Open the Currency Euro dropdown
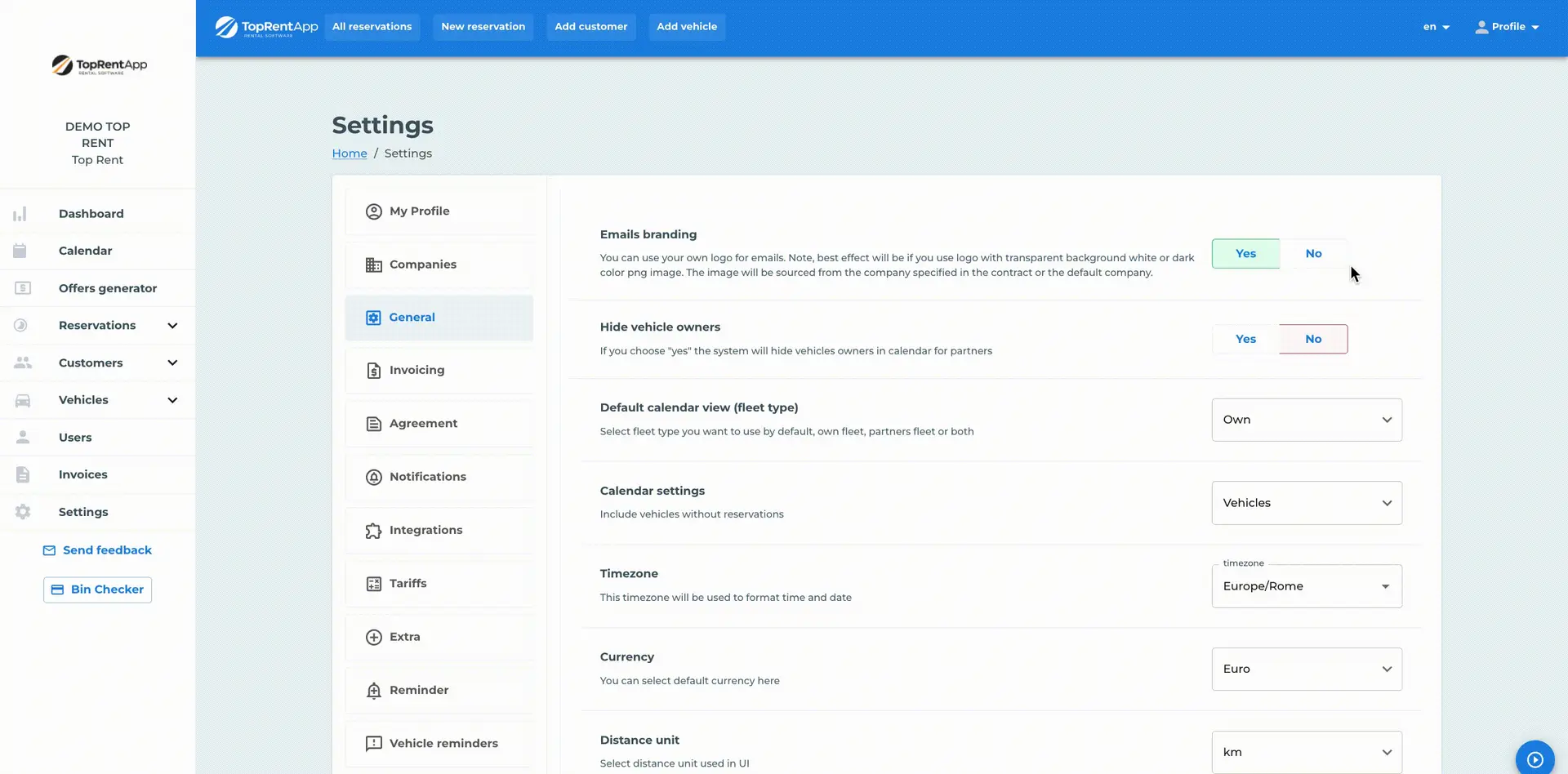The image size is (1568, 774). pyautogui.click(x=1306, y=669)
